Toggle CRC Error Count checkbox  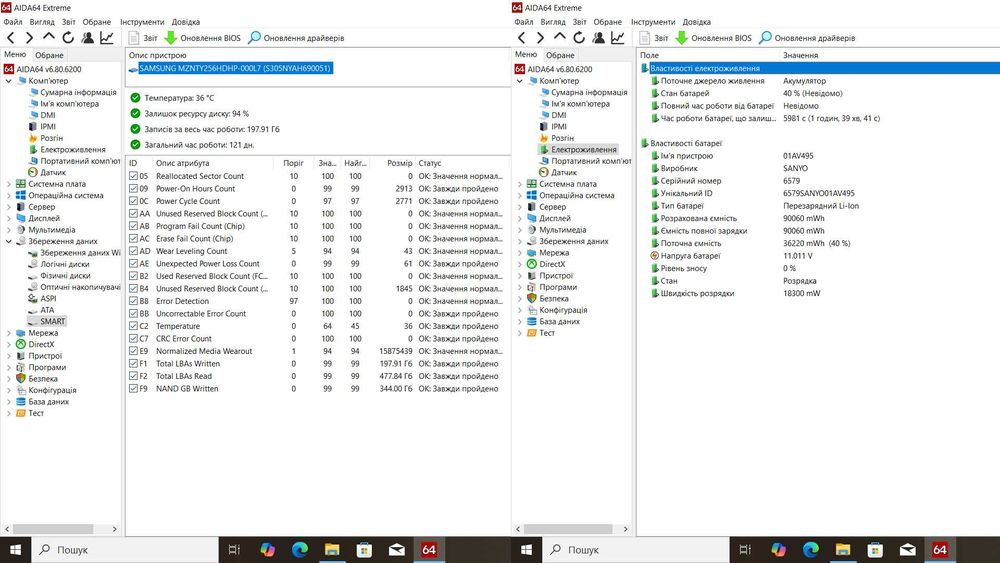click(x=133, y=339)
